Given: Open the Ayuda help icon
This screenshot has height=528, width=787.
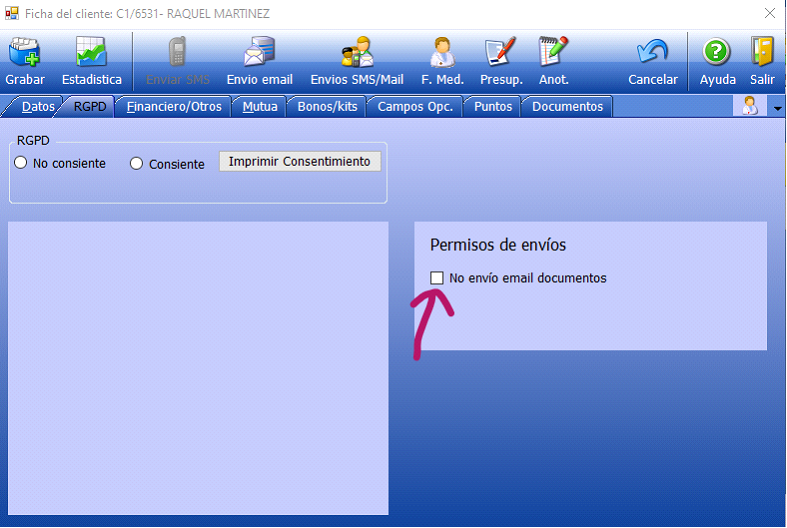Looking at the screenshot, I should [x=717, y=52].
